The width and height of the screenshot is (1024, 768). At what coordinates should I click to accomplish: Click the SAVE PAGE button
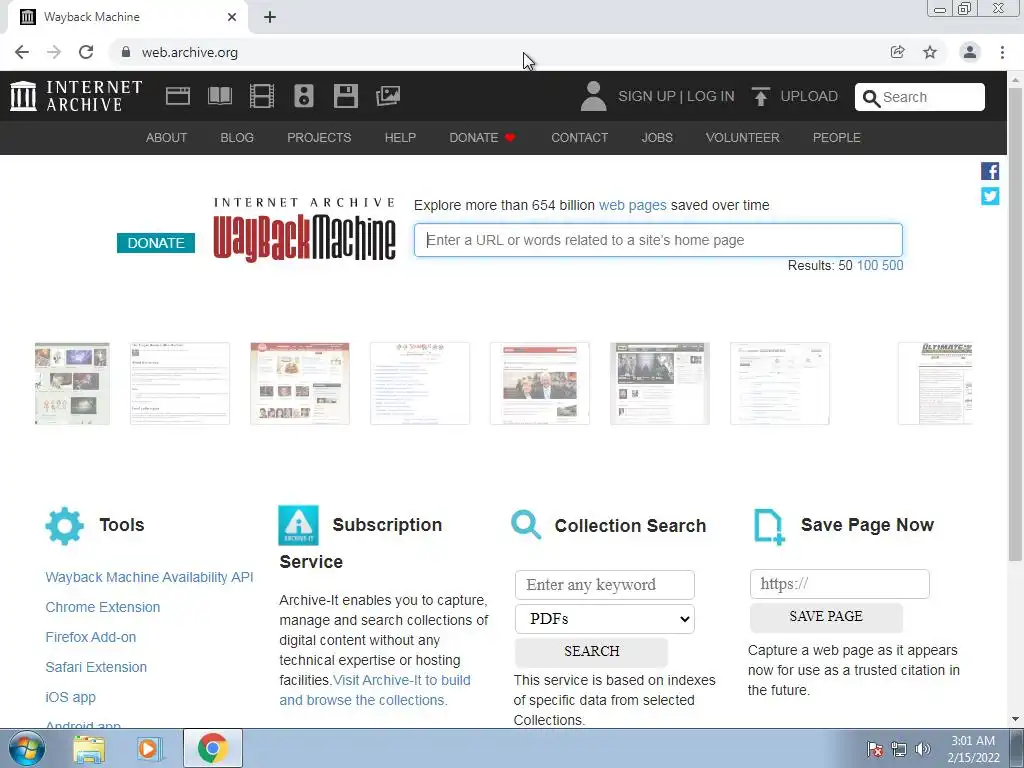tap(826, 616)
